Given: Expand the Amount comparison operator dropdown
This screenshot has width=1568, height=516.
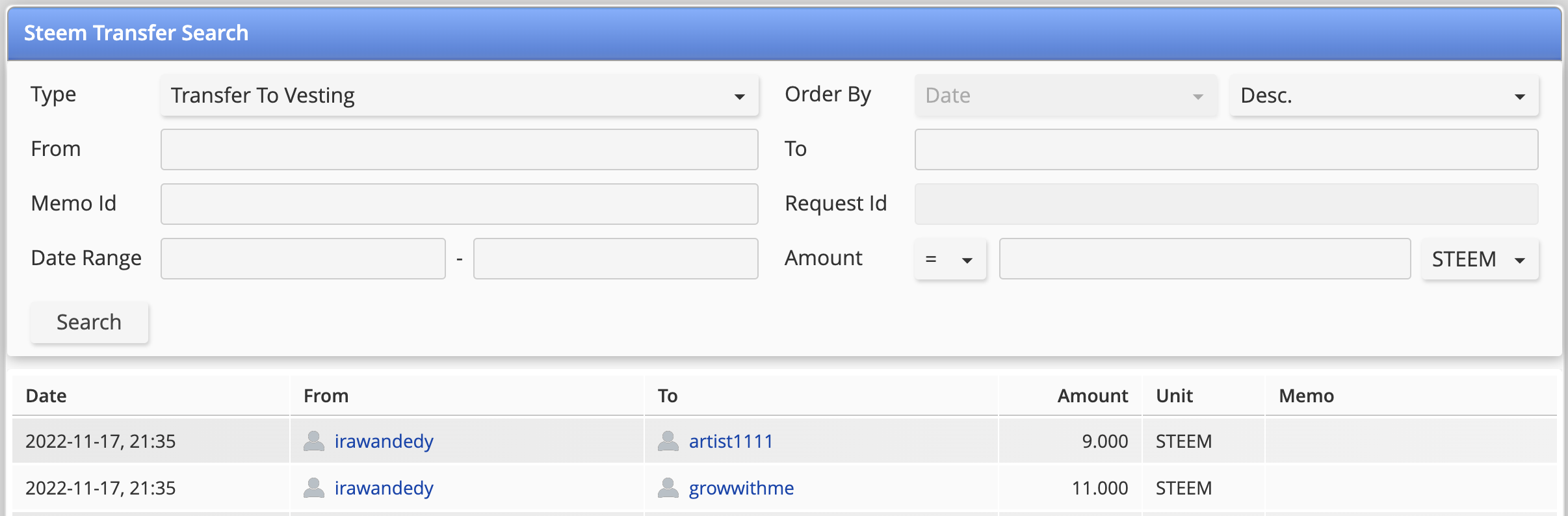Looking at the screenshot, I should [950, 259].
